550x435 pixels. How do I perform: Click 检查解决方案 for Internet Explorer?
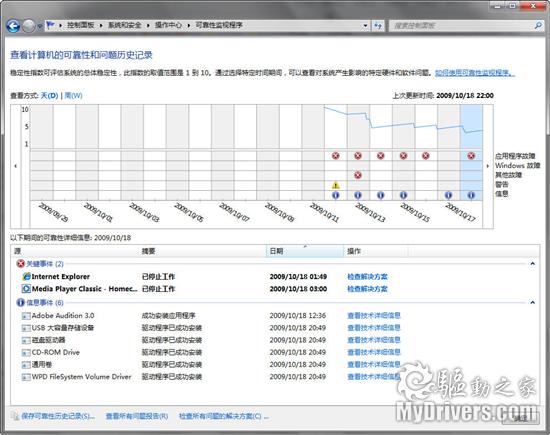pos(367,276)
